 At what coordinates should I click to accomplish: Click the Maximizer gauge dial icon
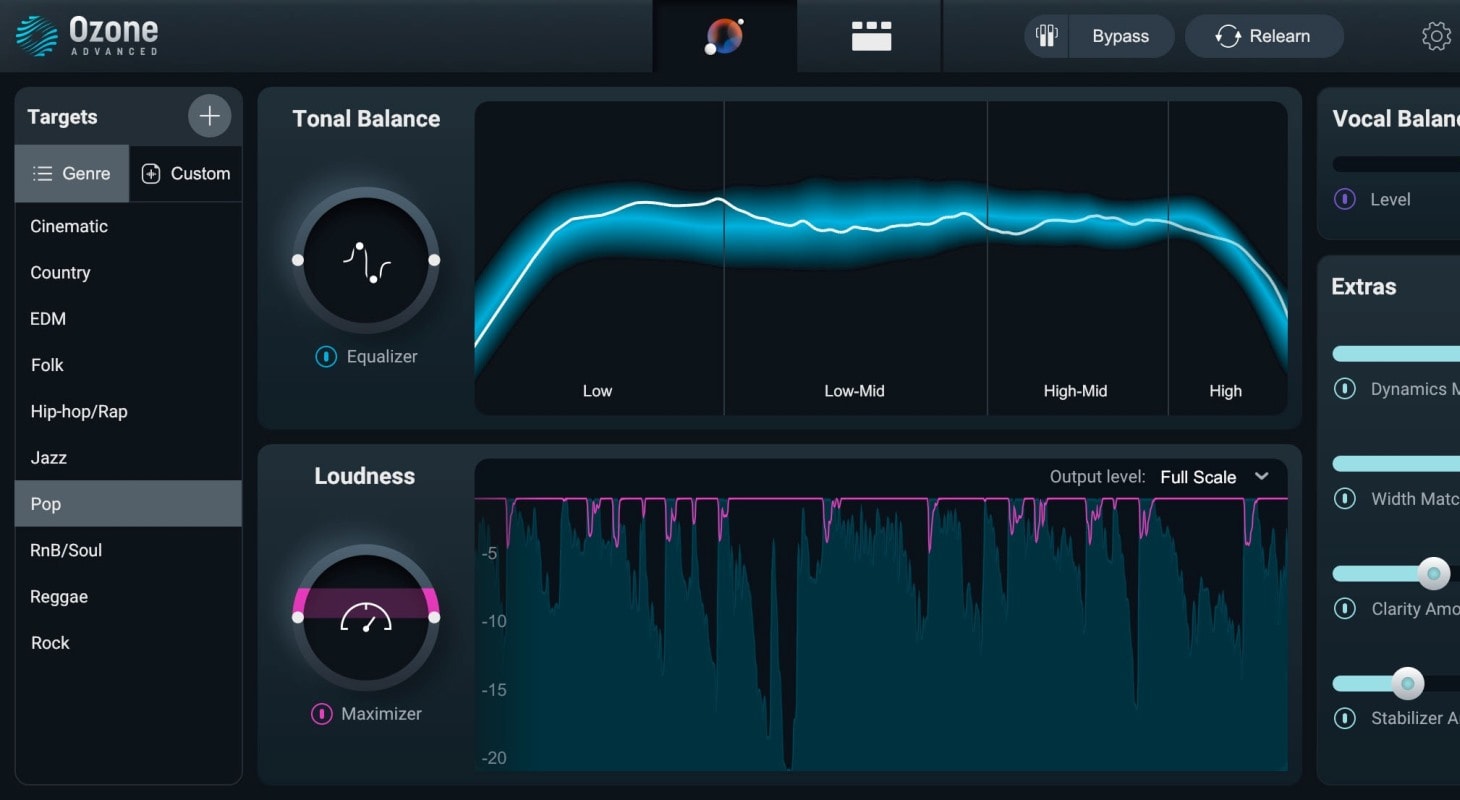coord(366,618)
